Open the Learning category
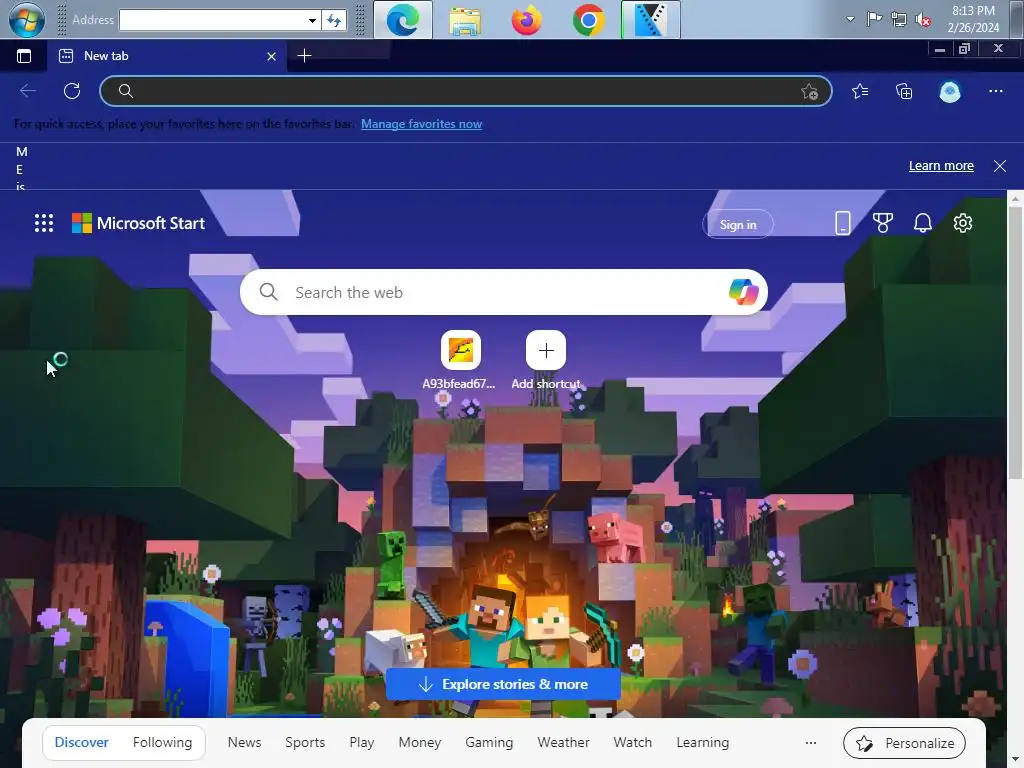The width and height of the screenshot is (1024, 768). coord(703,743)
